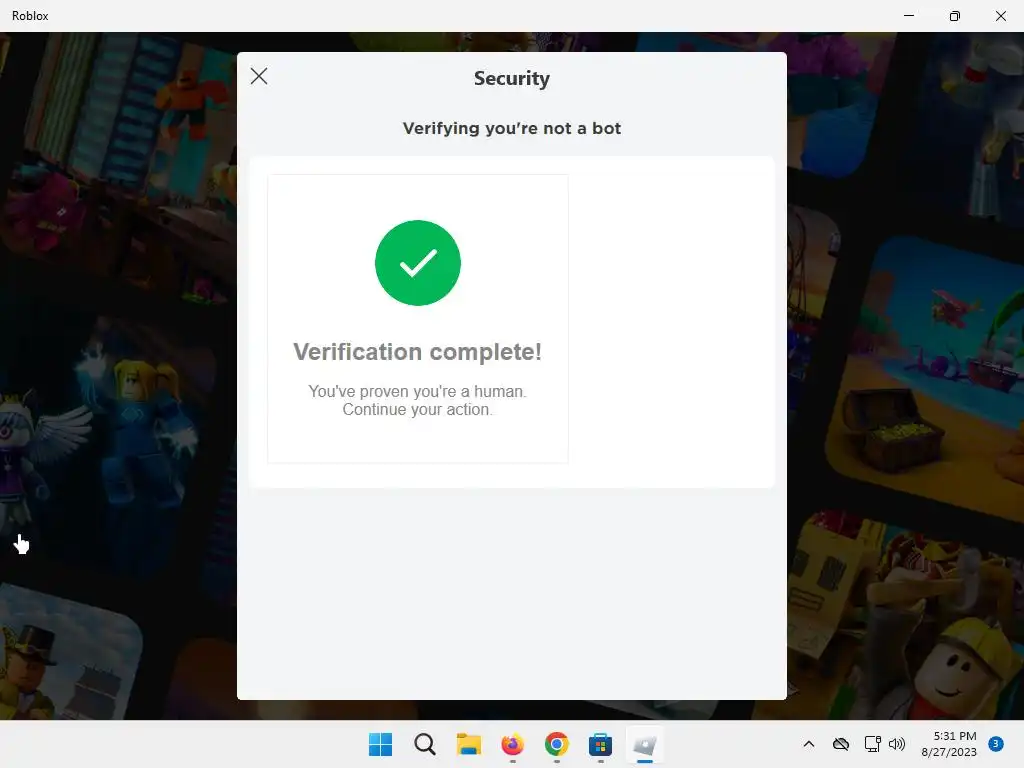Image resolution: width=1024 pixels, height=768 pixels.
Task: Launch Firefox from the taskbar
Action: pyautogui.click(x=513, y=744)
